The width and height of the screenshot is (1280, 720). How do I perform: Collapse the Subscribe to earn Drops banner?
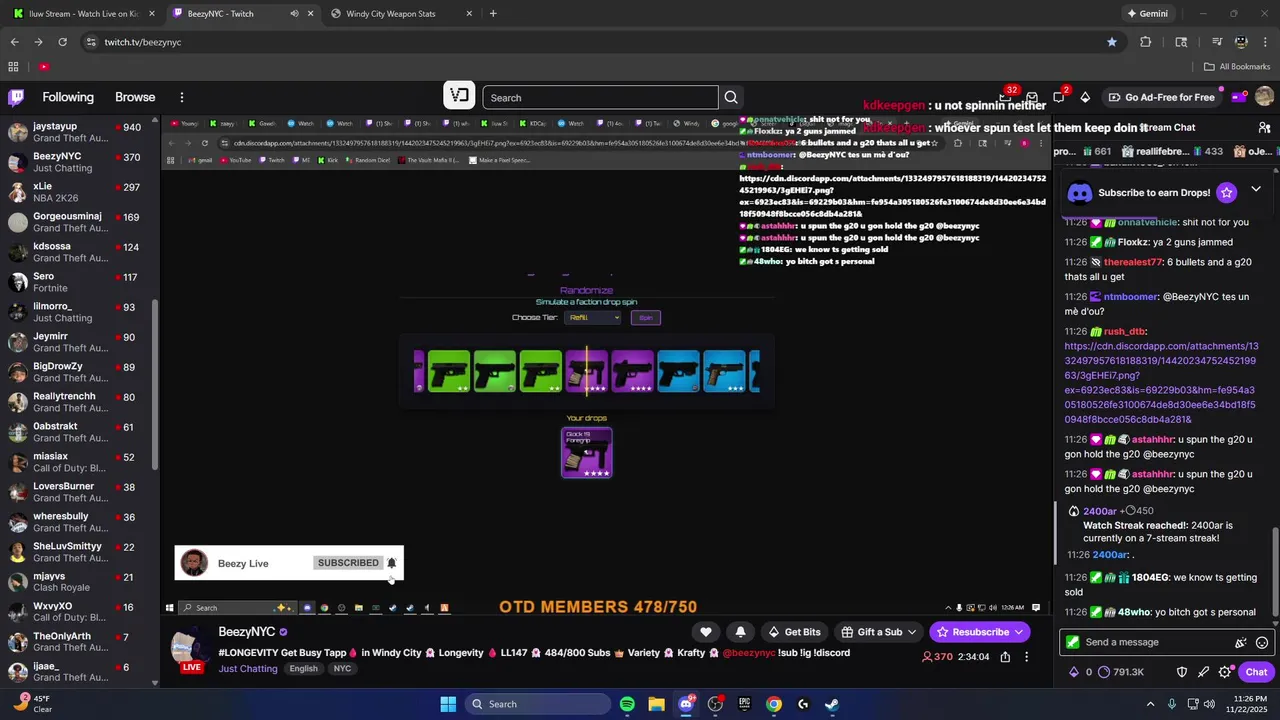click(x=1256, y=190)
